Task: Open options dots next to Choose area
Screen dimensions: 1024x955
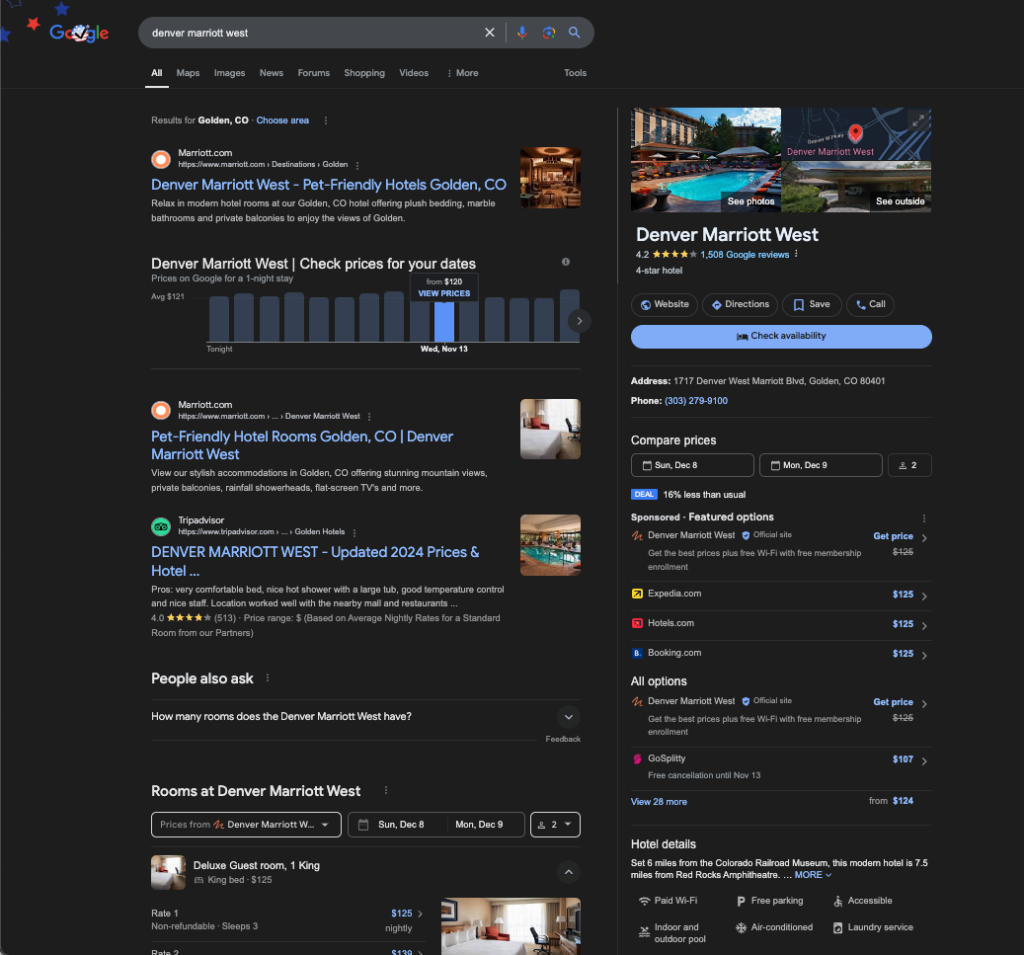Action: tap(326, 120)
